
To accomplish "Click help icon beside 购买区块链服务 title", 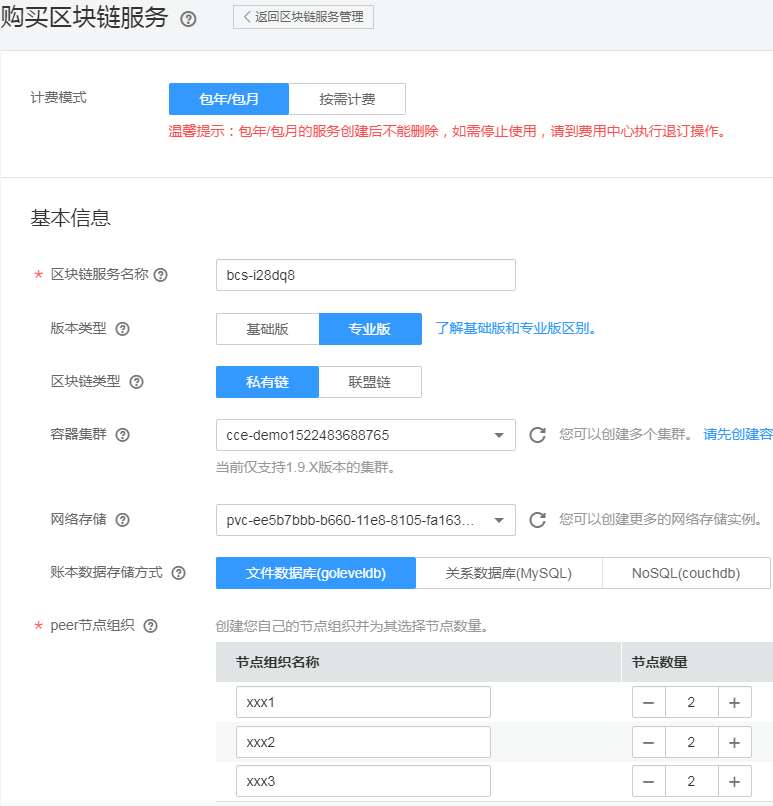I will 188,19.
